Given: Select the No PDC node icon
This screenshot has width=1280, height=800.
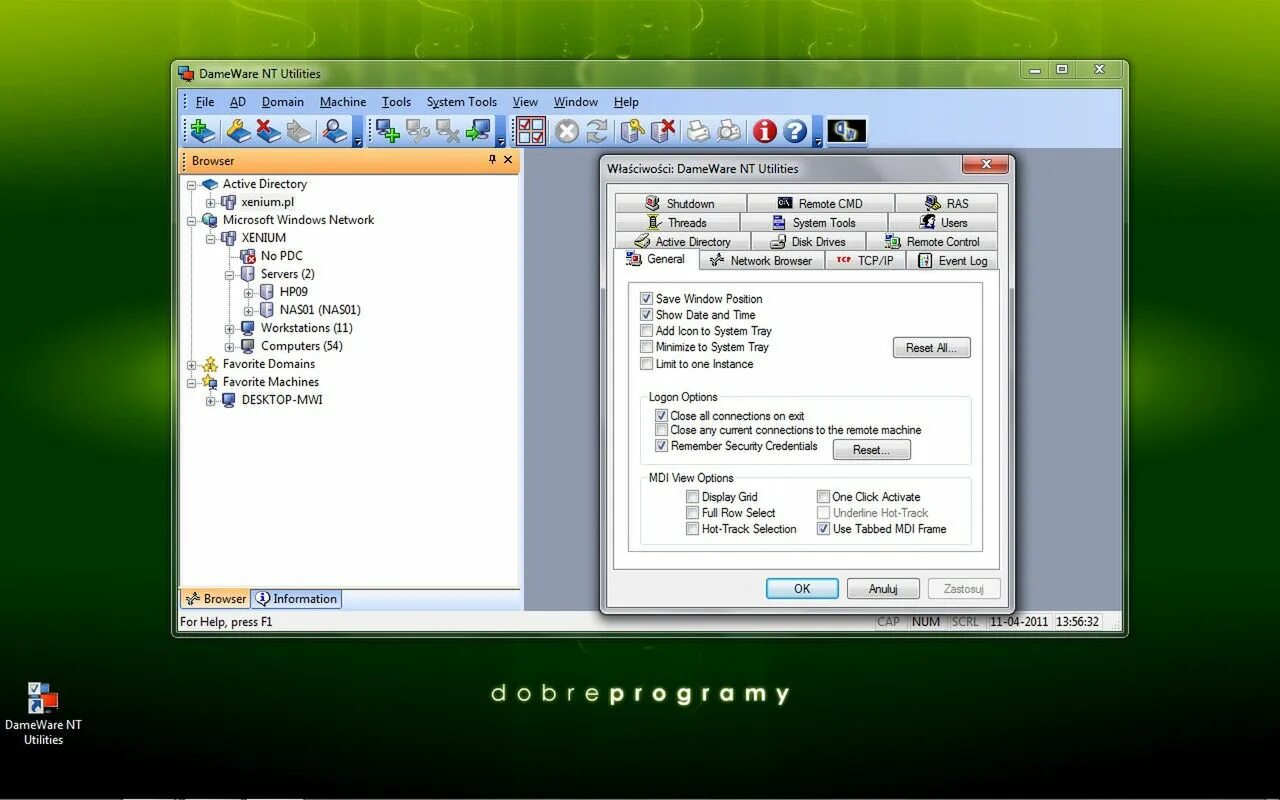Looking at the screenshot, I should (x=248, y=256).
